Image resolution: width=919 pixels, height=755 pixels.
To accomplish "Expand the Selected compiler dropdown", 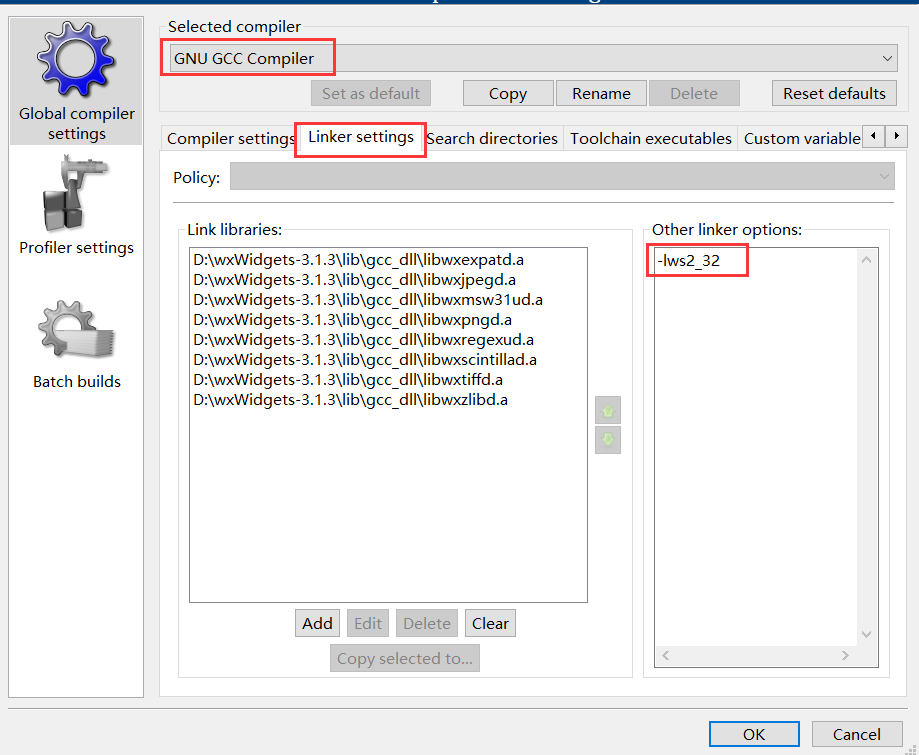I will tap(887, 59).
